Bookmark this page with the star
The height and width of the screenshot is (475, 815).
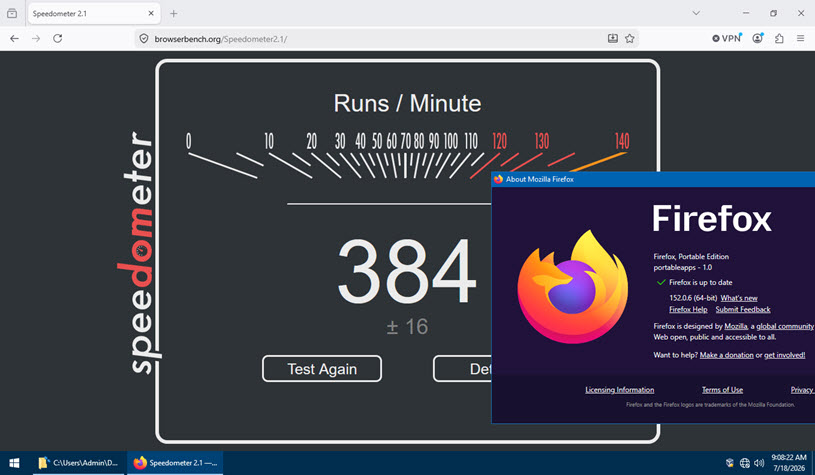[x=629, y=38]
